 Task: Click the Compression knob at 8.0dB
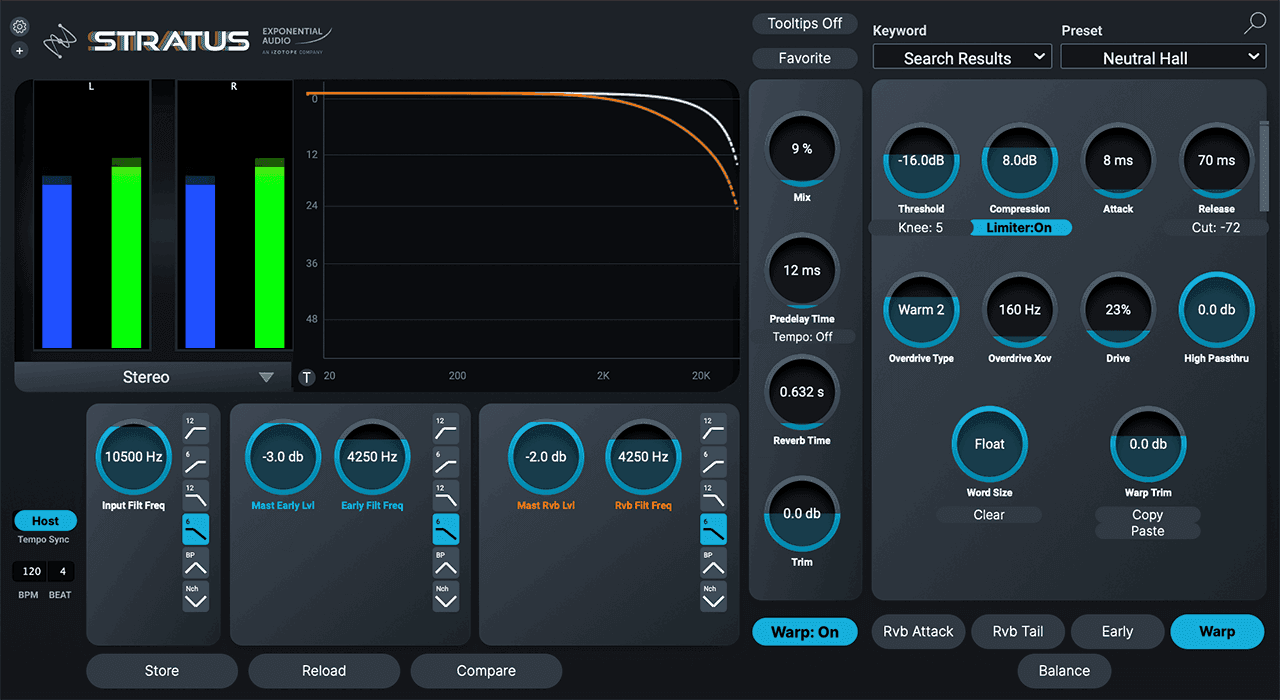pos(1020,160)
